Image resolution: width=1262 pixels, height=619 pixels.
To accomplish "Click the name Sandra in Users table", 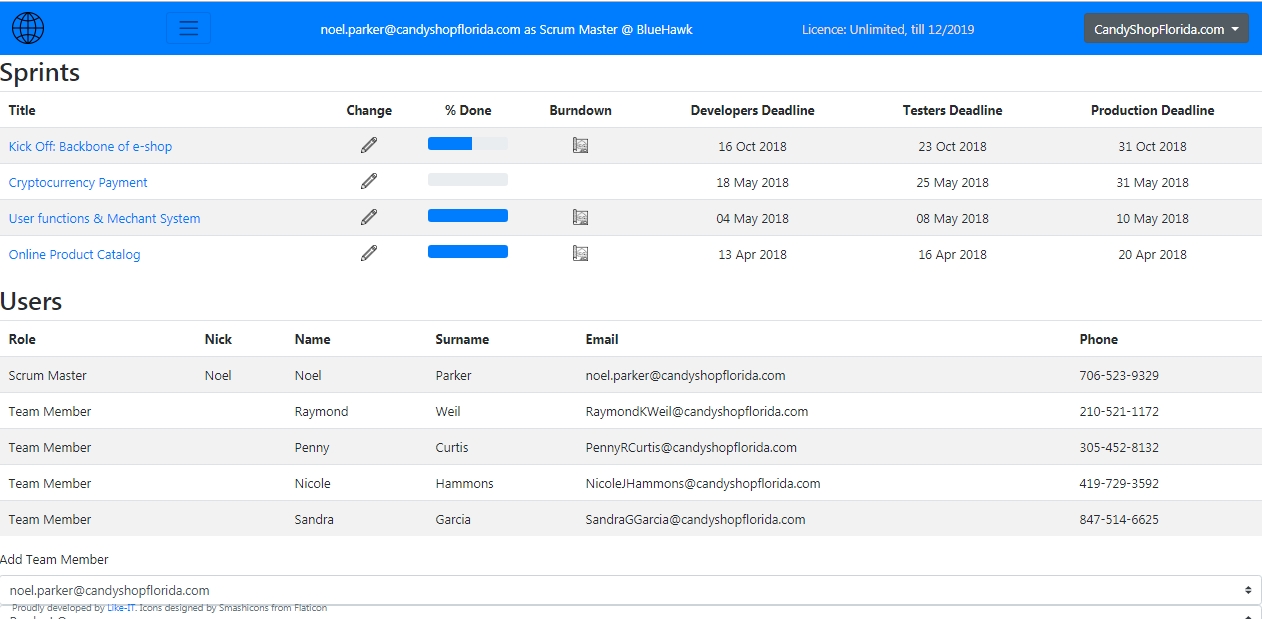I will click(314, 519).
